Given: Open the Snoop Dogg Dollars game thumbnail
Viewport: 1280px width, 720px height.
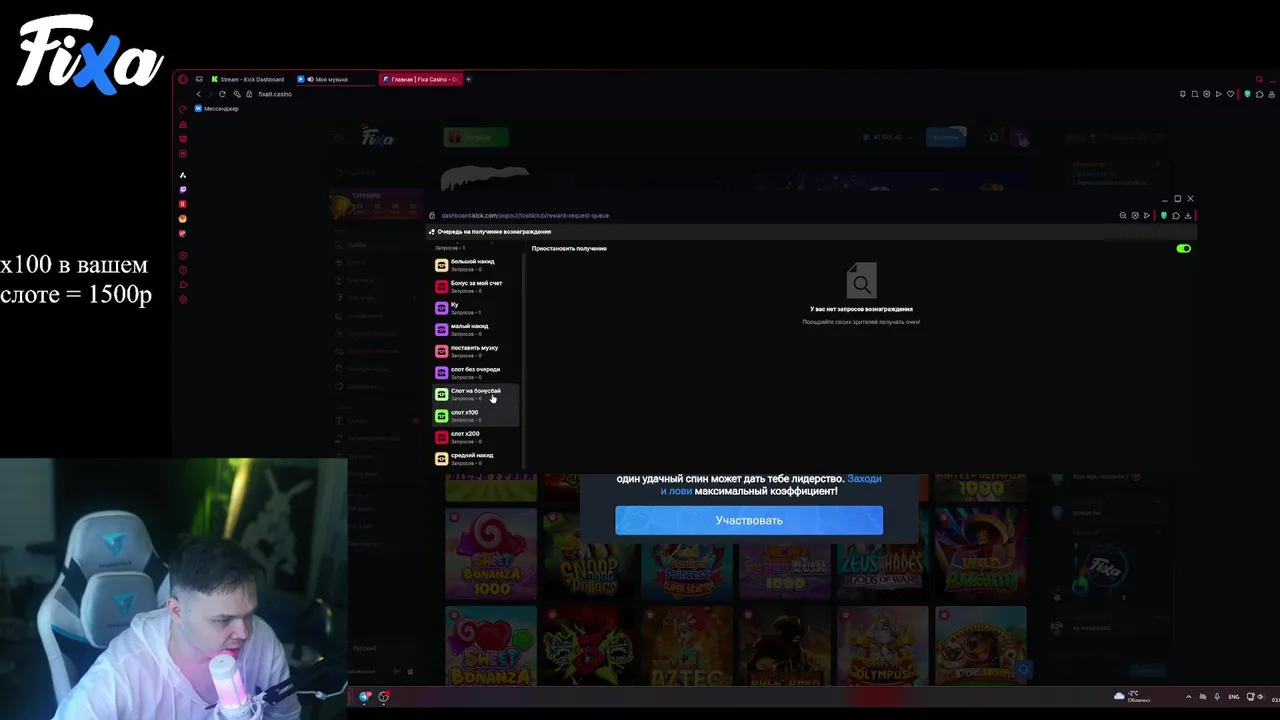Looking at the screenshot, I should pos(588,553).
